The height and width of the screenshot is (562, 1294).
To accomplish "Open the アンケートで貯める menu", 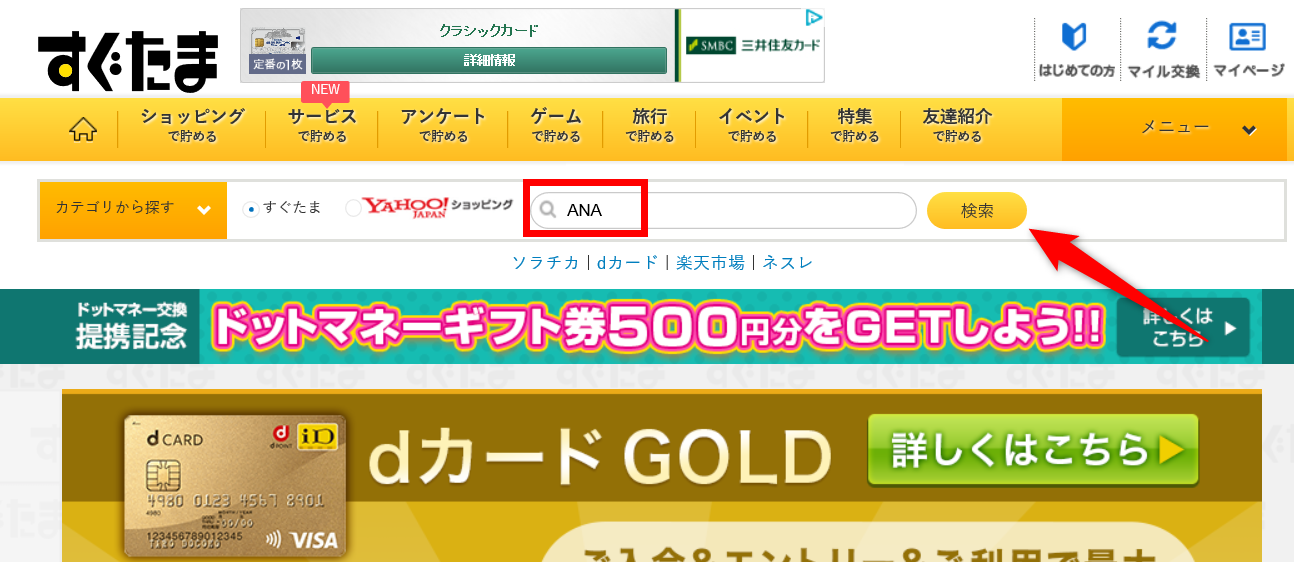I will [443, 126].
